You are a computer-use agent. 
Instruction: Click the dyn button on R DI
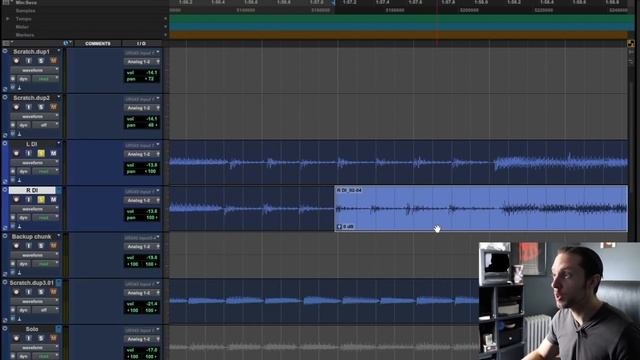coord(24,218)
